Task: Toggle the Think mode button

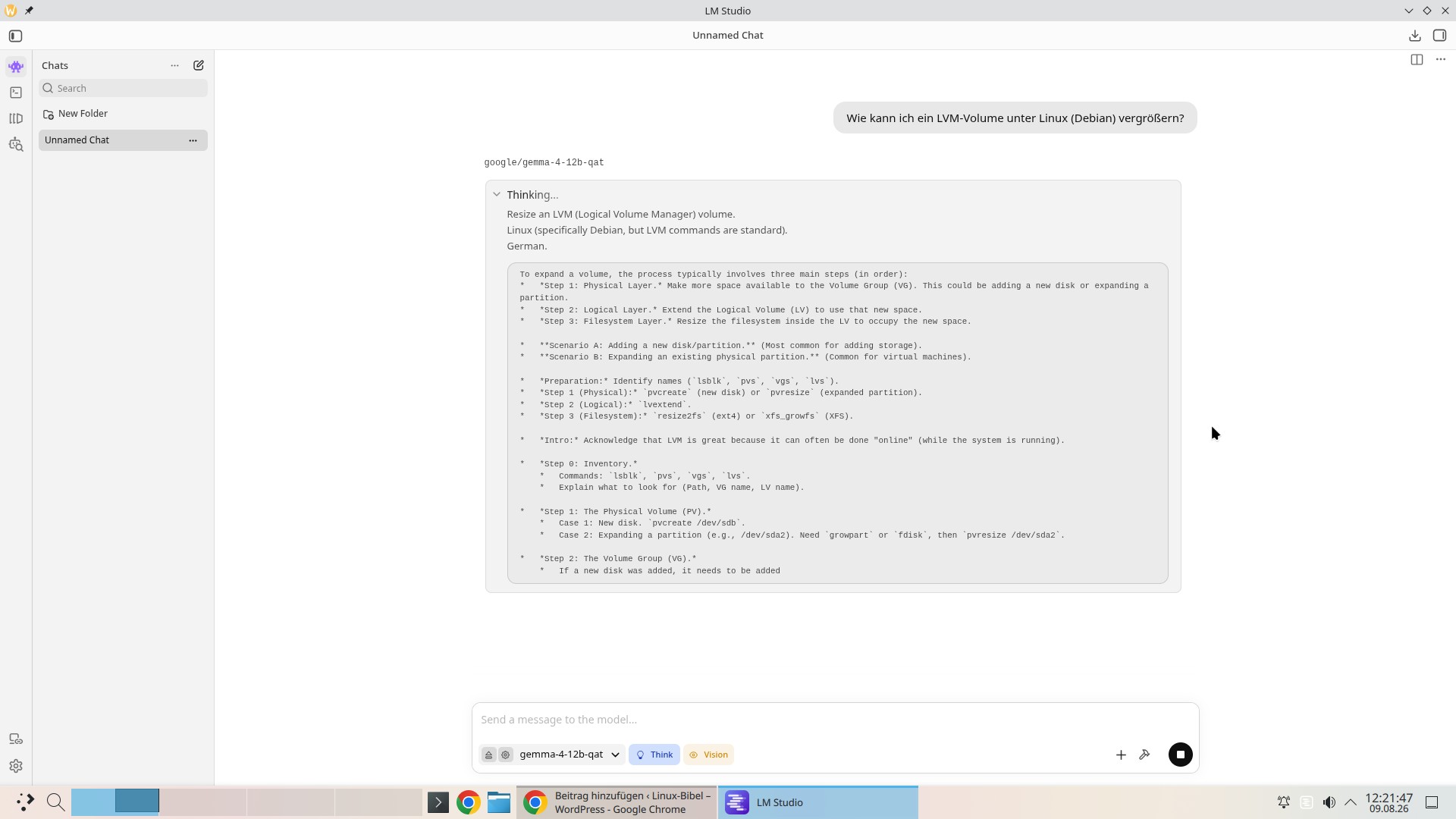Action: coord(654,755)
